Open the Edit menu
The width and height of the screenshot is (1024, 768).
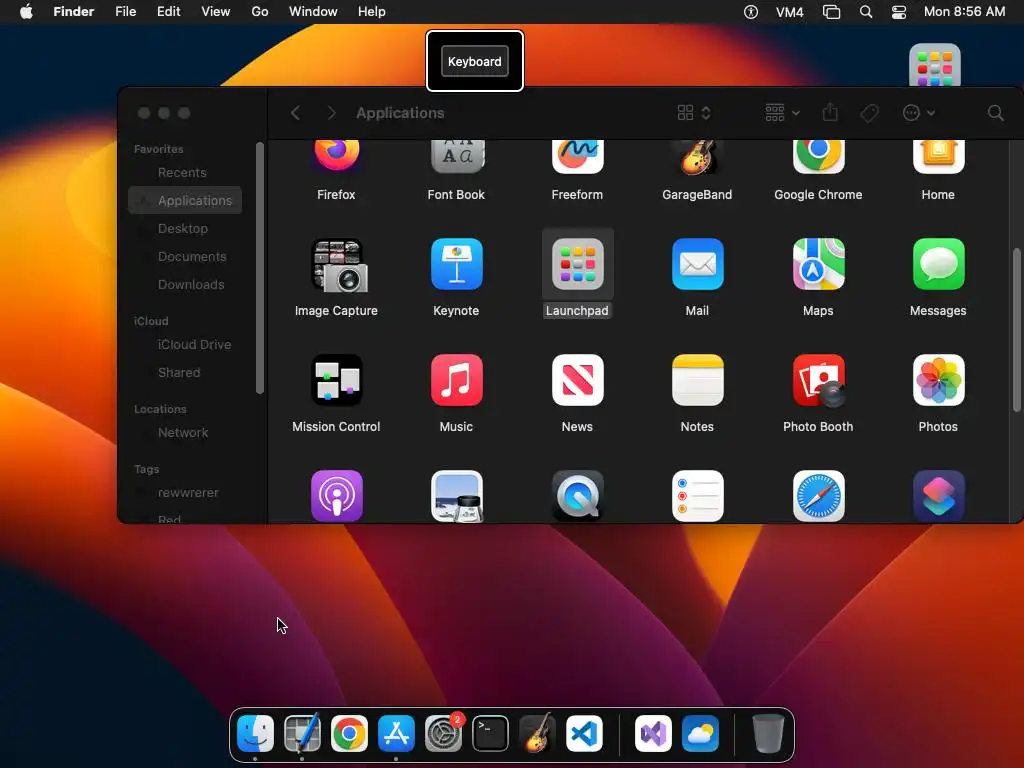[168, 12]
